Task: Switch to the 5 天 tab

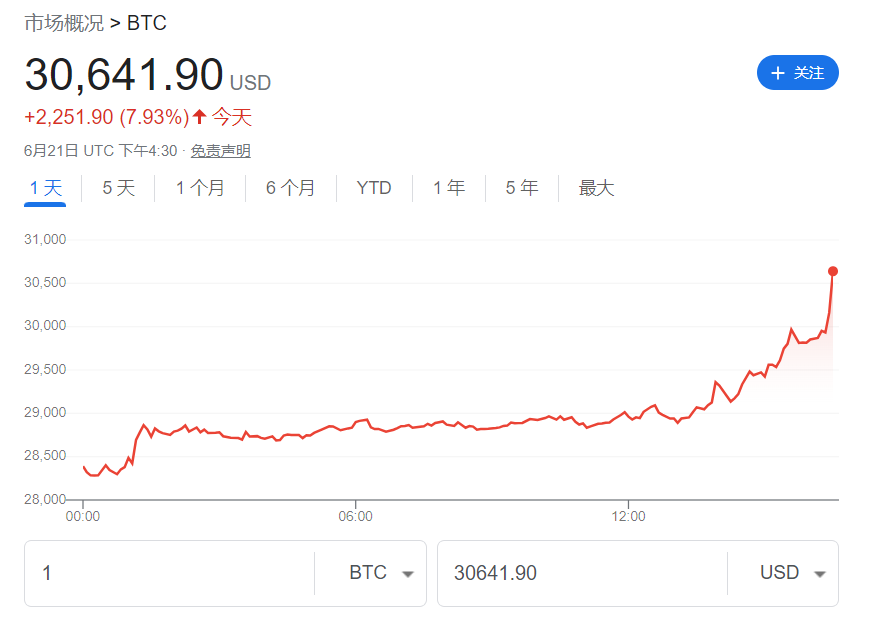Action: coord(118,188)
